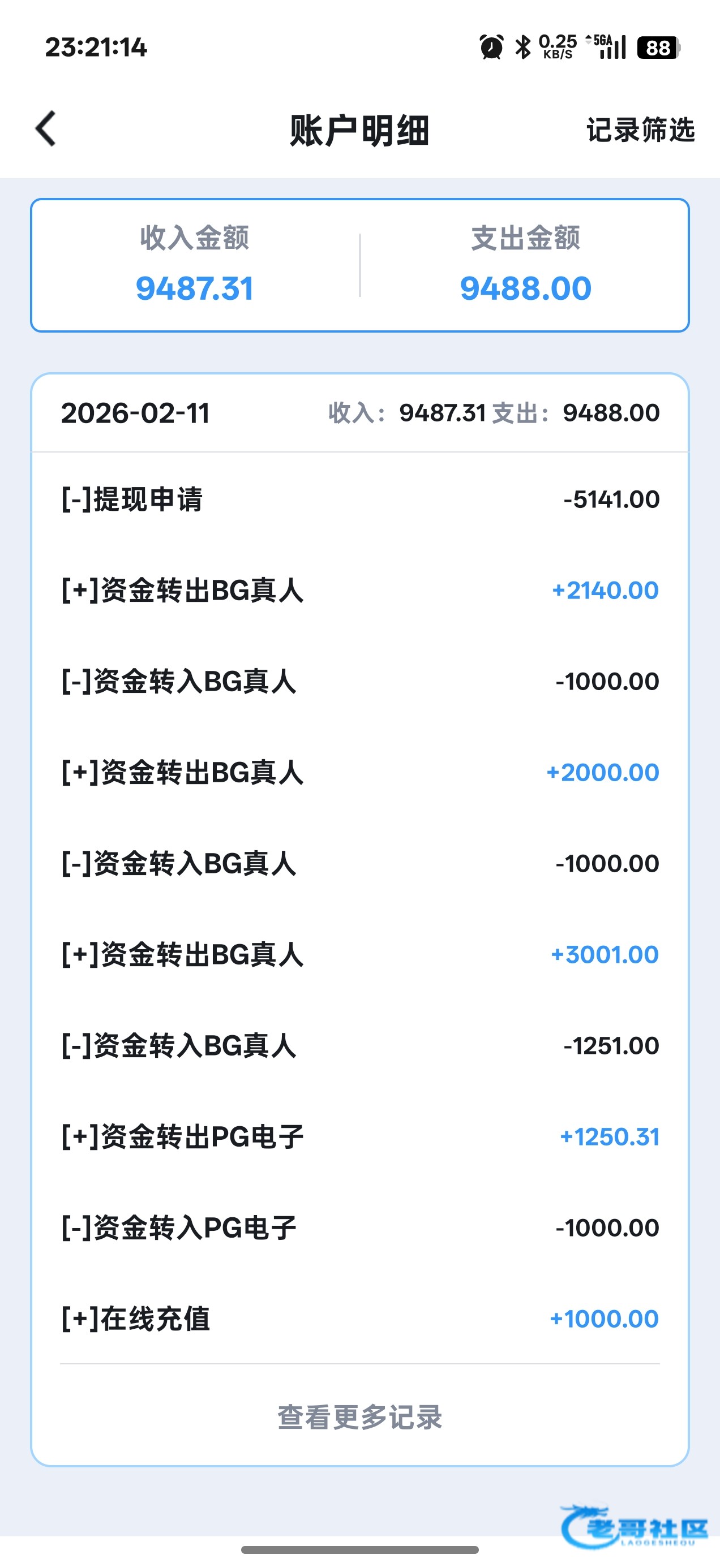Tap the Bluetooth status icon
Image resolution: width=720 pixels, height=1568 pixels.
click(522, 48)
